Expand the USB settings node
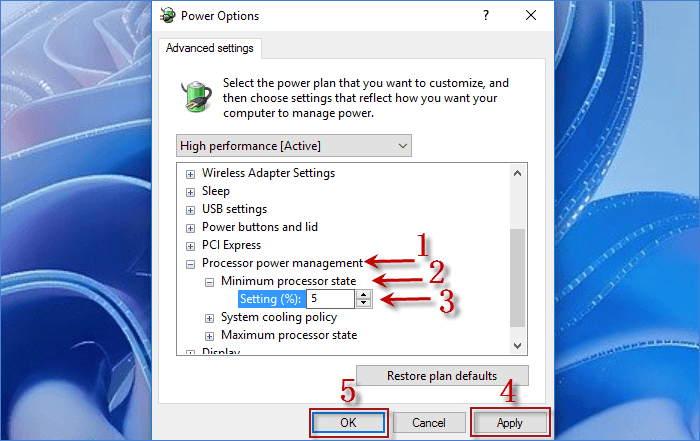Image resolution: width=700 pixels, height=441 pixels. click(x=191, y=210)
